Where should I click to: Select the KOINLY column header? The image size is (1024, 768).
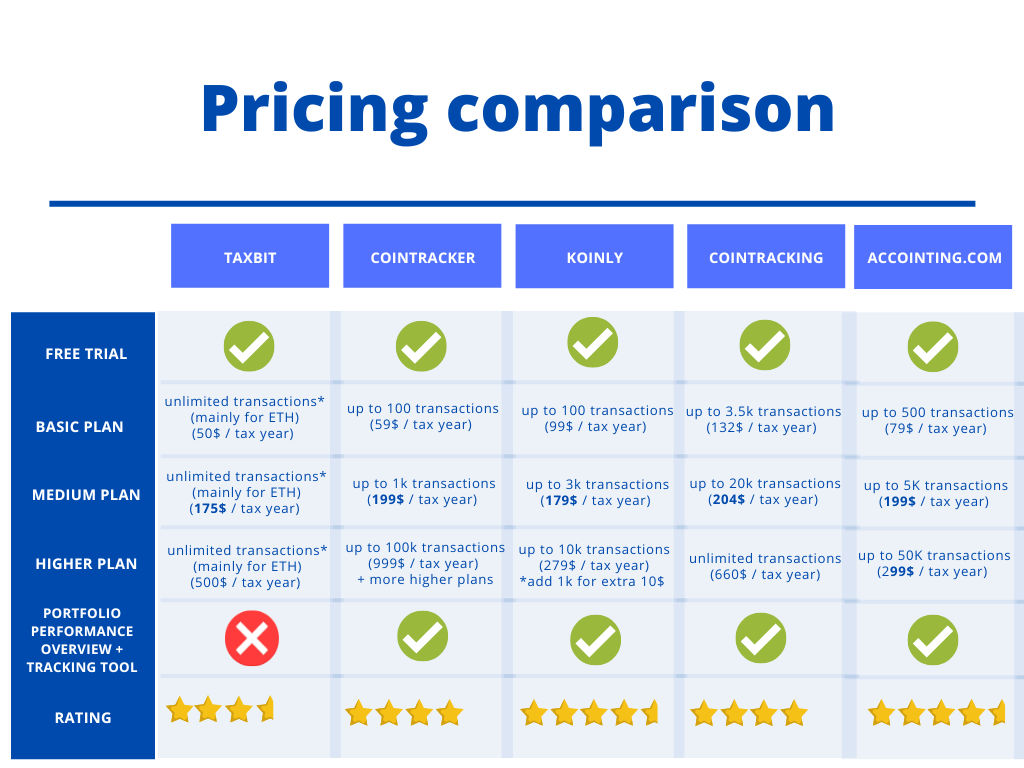pos(594,256)
